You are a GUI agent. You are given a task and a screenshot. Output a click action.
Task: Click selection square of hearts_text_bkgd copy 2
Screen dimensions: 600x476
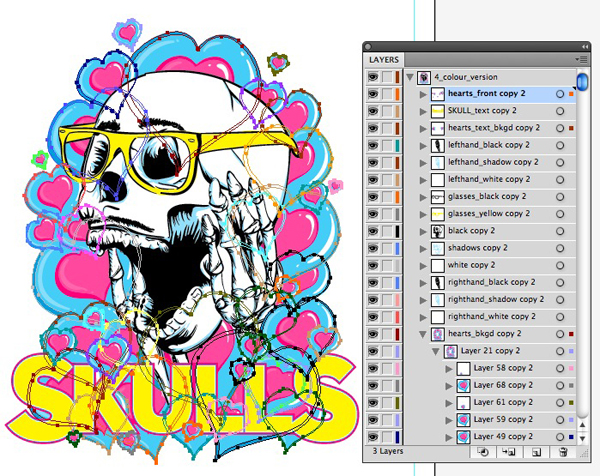(571, 128)
